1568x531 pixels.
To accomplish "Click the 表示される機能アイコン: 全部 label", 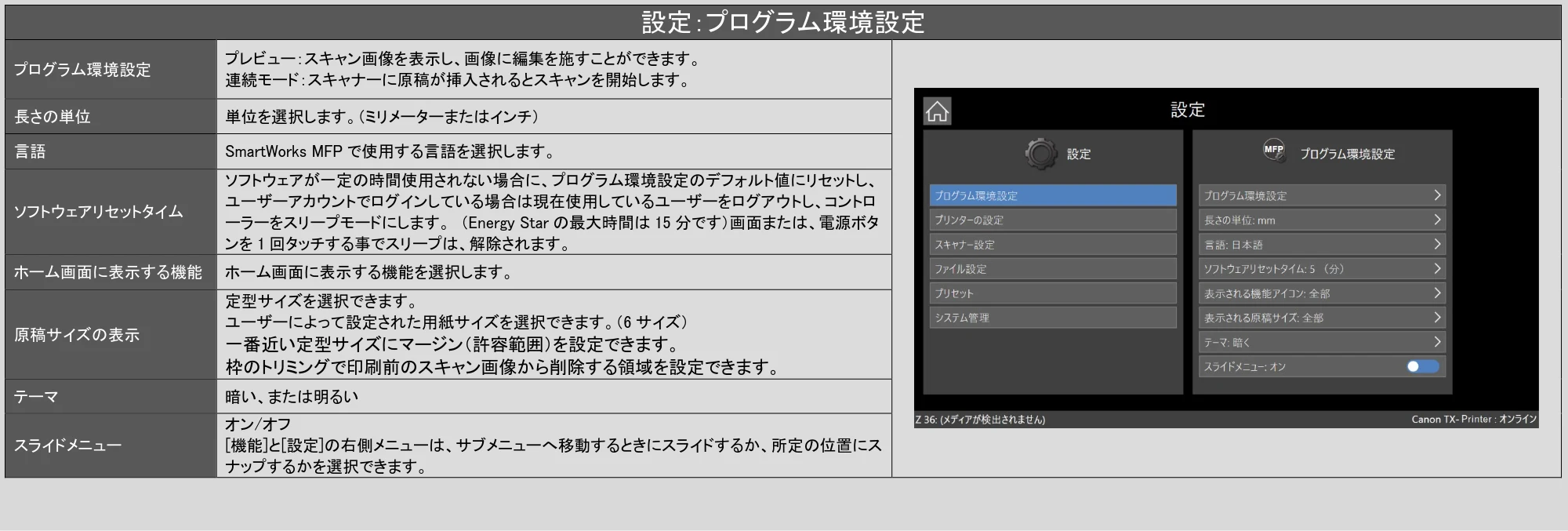I will coord(1267,293).
